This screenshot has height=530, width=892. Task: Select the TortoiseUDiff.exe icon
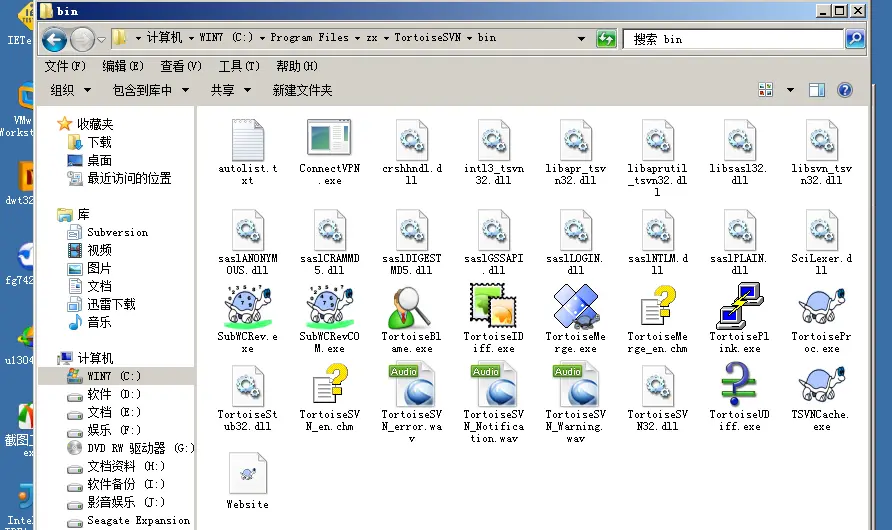pos(738,385)
